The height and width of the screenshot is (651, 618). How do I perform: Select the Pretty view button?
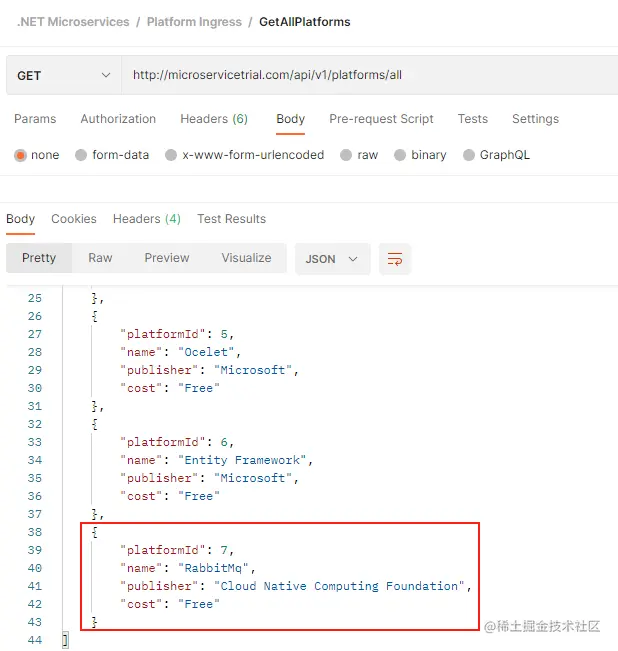click(39, 258)
